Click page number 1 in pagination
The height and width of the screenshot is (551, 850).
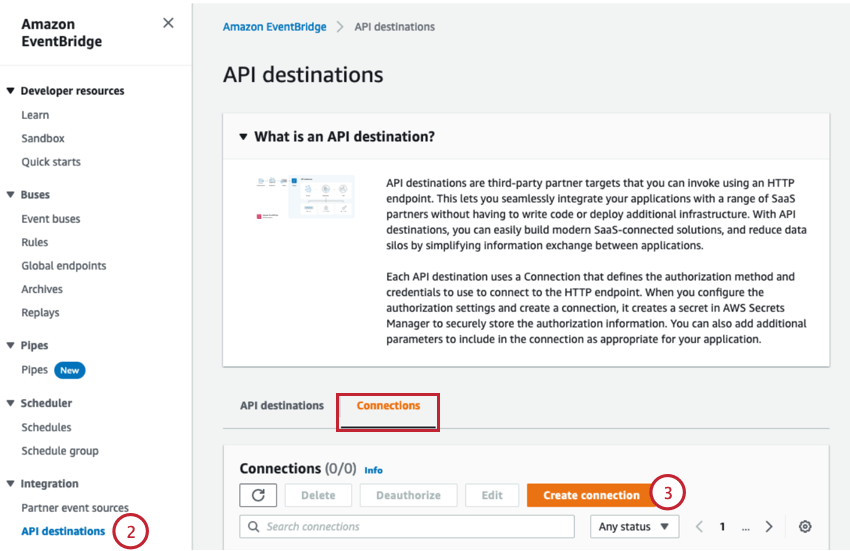click(x=722, y=526)
